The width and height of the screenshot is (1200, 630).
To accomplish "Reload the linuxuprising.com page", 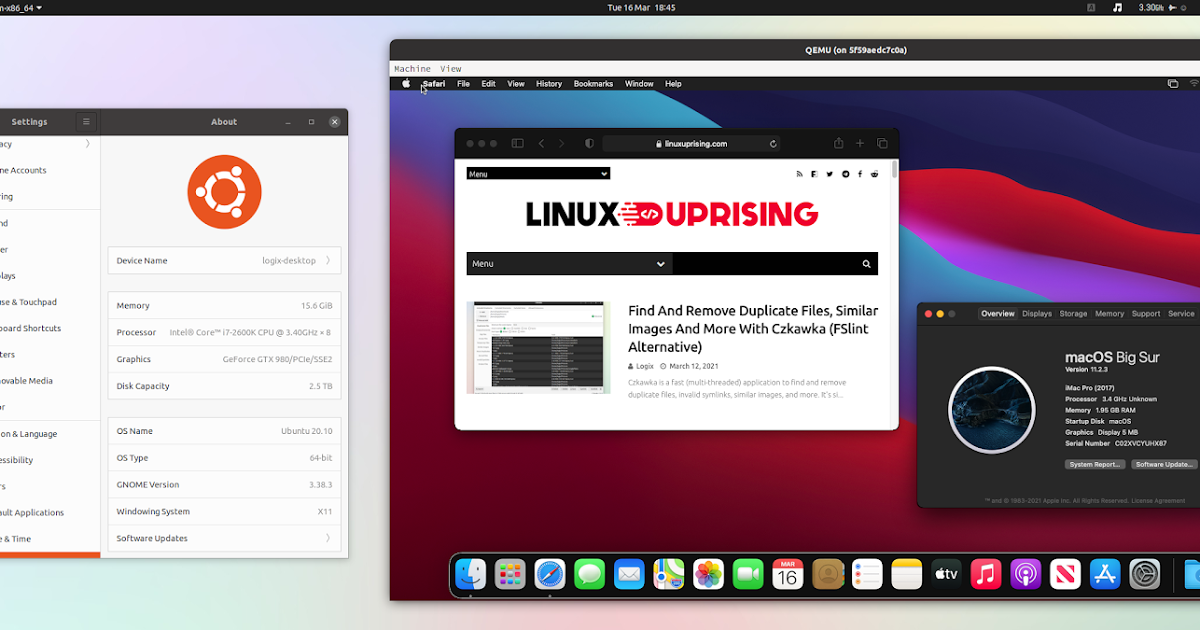I will 773,144.
